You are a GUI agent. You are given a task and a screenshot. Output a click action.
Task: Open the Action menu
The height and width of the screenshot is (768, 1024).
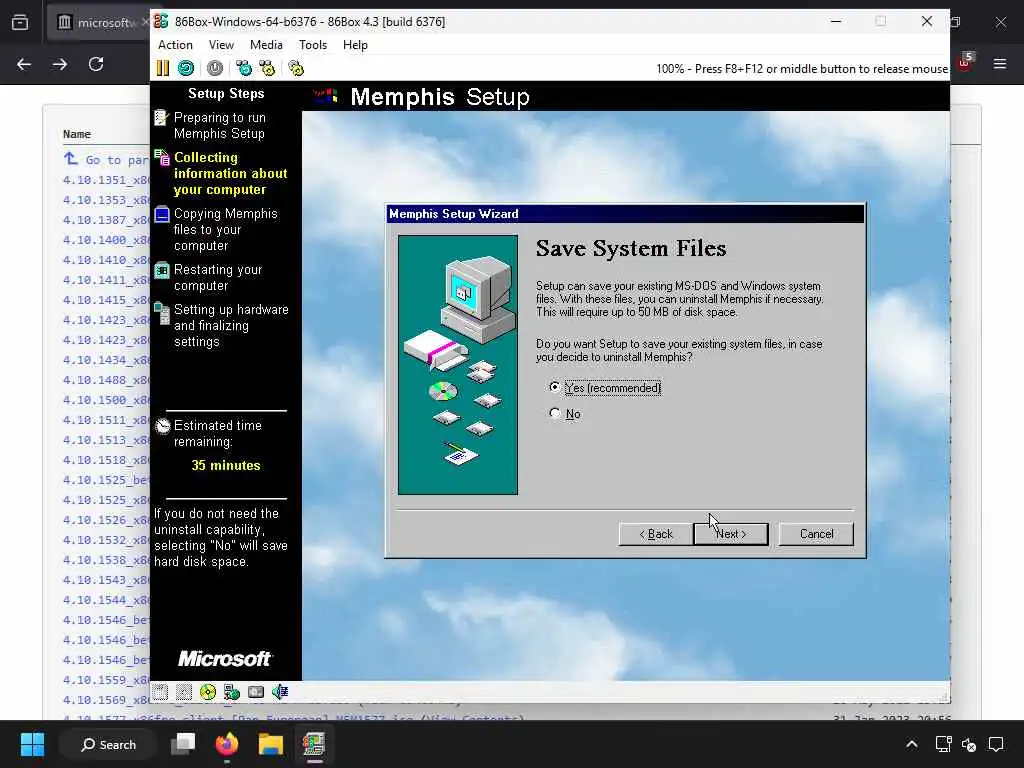(175, 45)
